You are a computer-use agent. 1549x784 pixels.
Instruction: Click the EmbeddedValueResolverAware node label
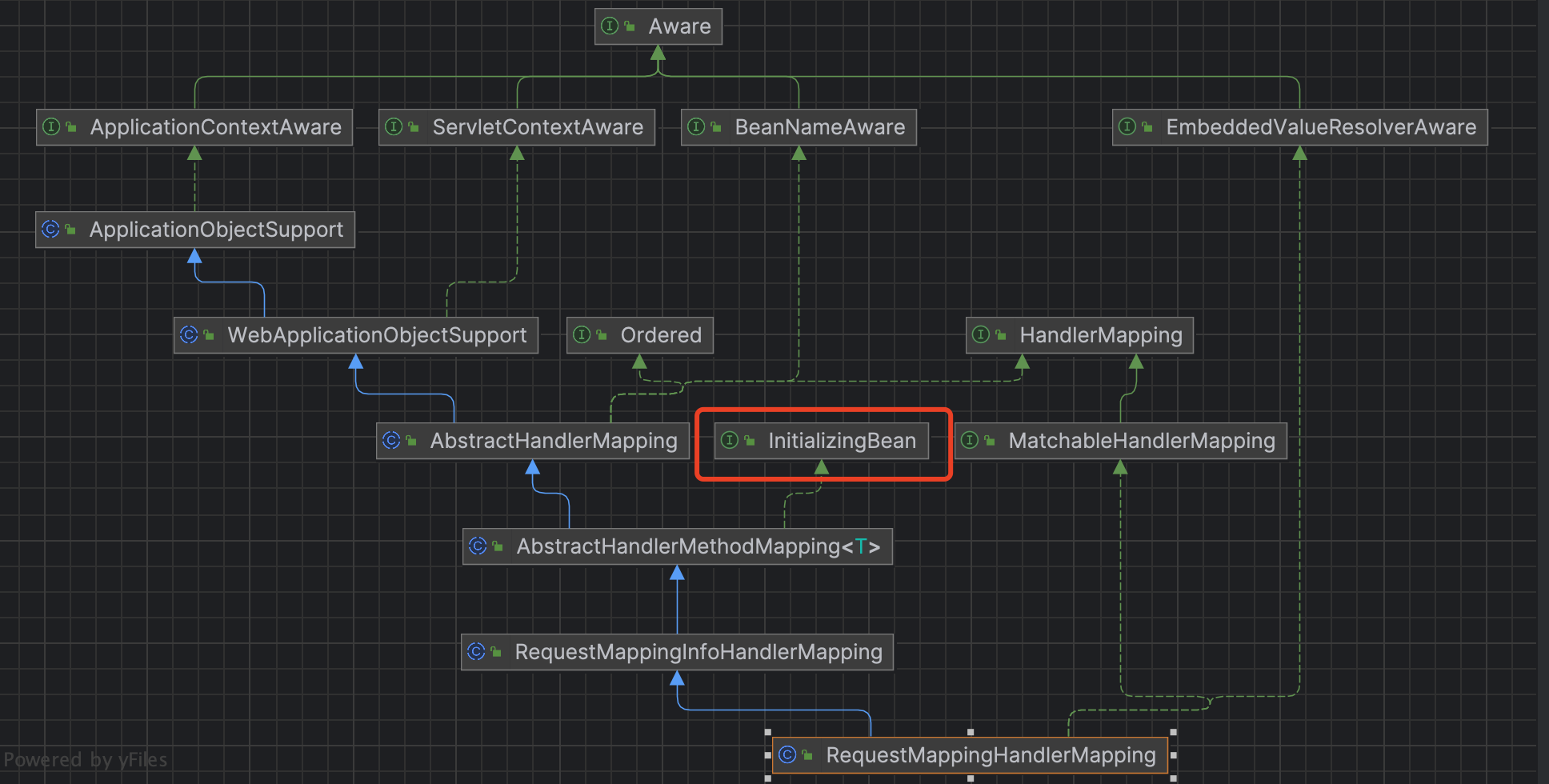pos(1320,127)
